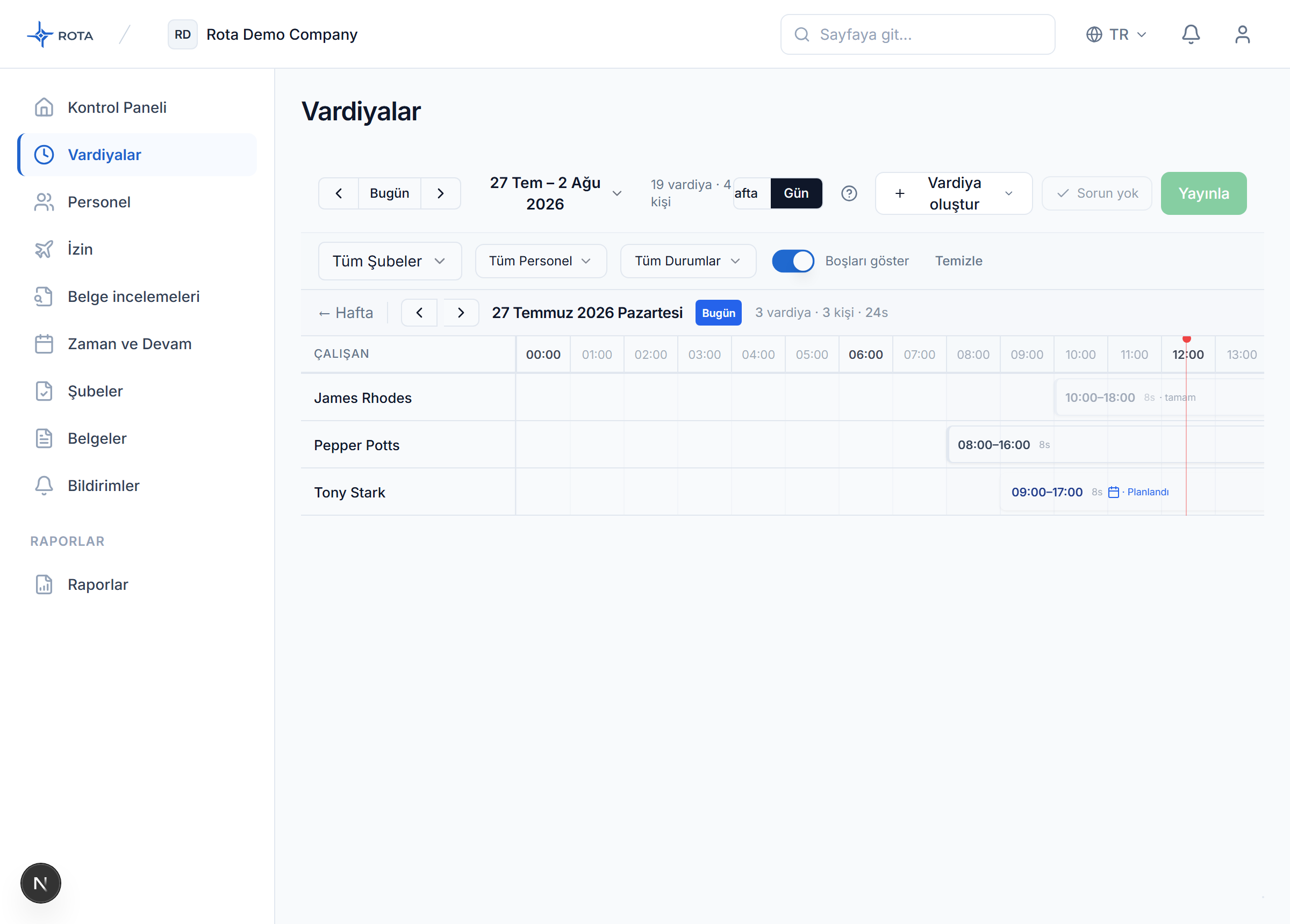The width and height of the screenshot is (1290, 924).
Task: Open the Tüm Durumlar filter dropdown
Action: coord(688,261)
